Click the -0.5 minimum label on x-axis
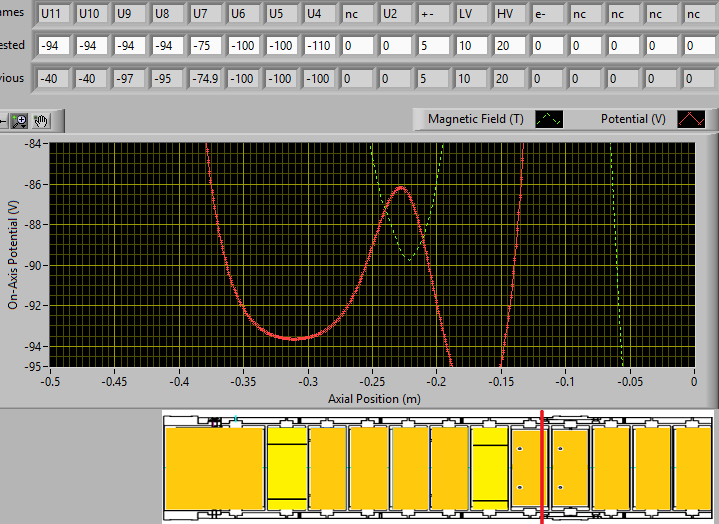719x524 pixels. pos(48,382)
